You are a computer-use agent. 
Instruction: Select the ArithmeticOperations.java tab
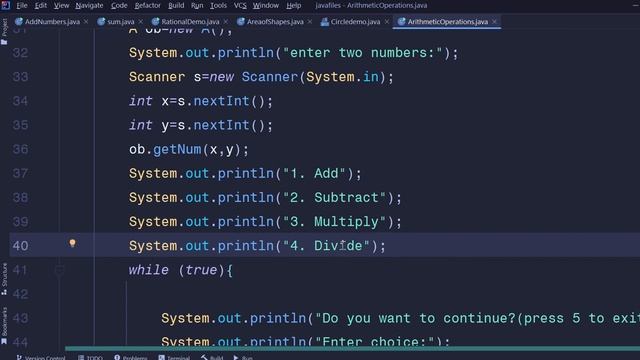coord(447,22)
